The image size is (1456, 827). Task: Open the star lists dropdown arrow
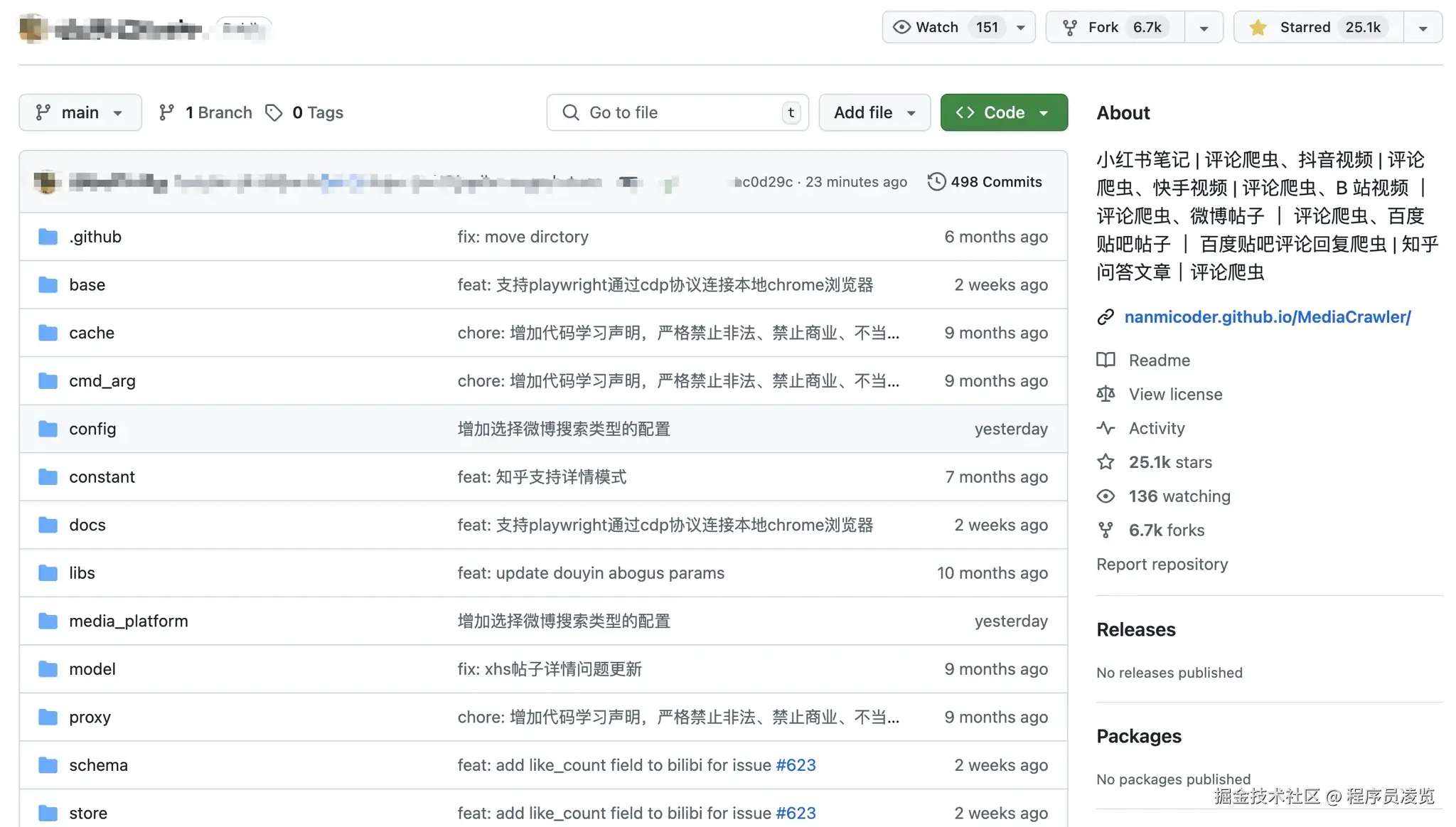[x=1423, y=28]
